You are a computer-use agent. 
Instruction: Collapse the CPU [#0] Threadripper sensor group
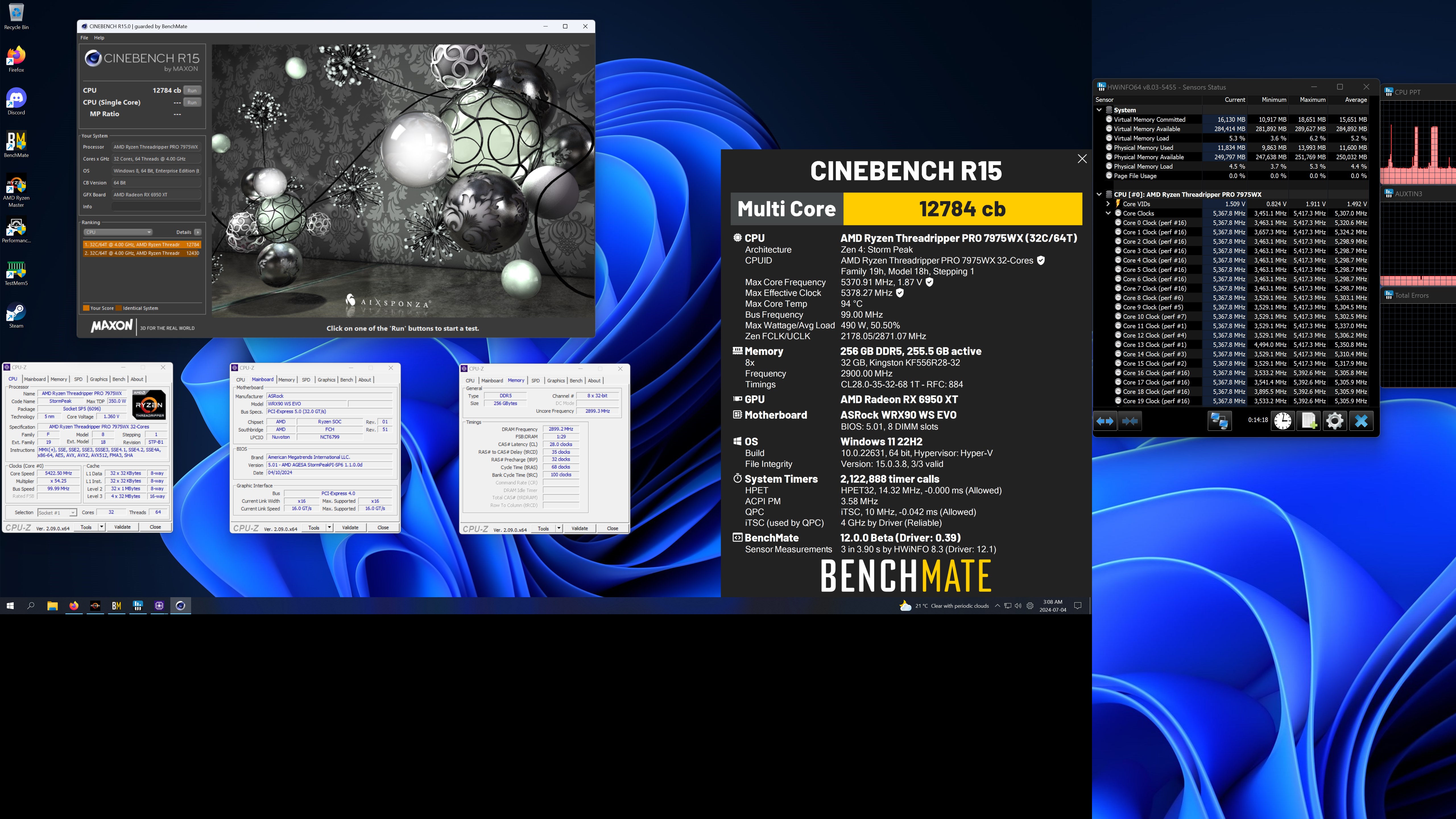[x=1099, y=195]
